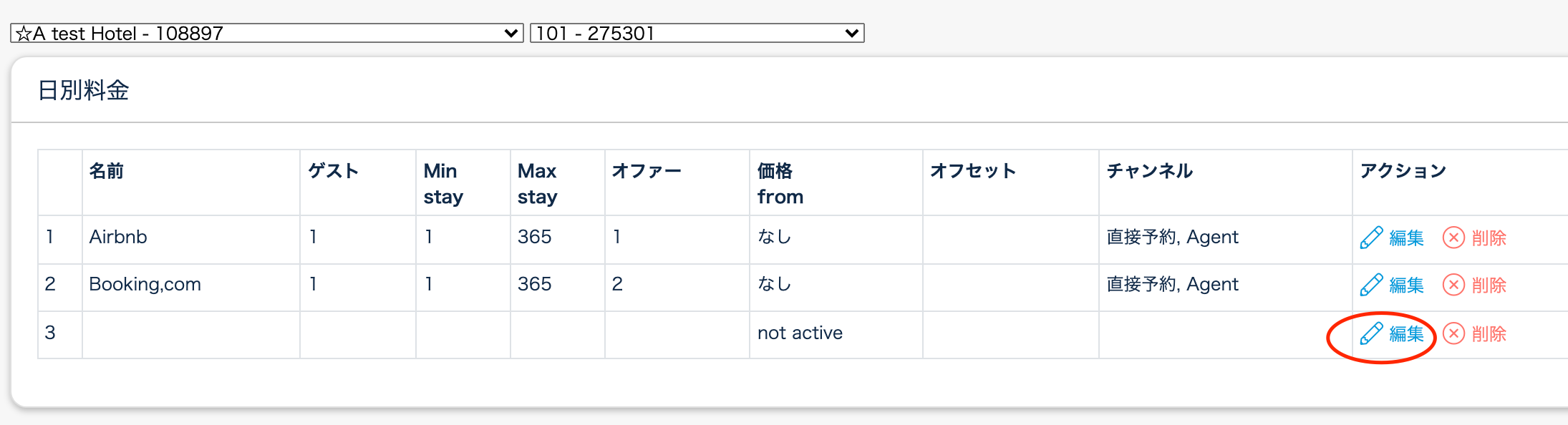Image resolution: width=1568 pixels, height=425 pixels.
Task: Click the 編集 link in the not active row
Action: (x=1406, y=333)
